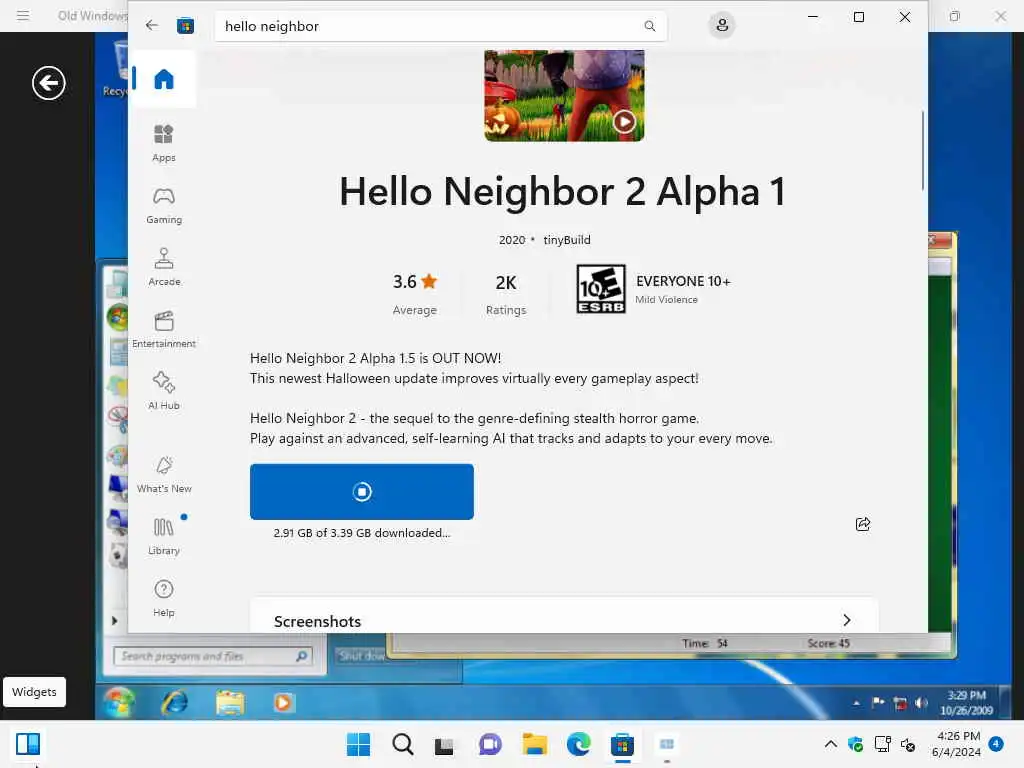
Task: Share Hello Neighbor 2 Alpha 1
Action: click(863, 524)
